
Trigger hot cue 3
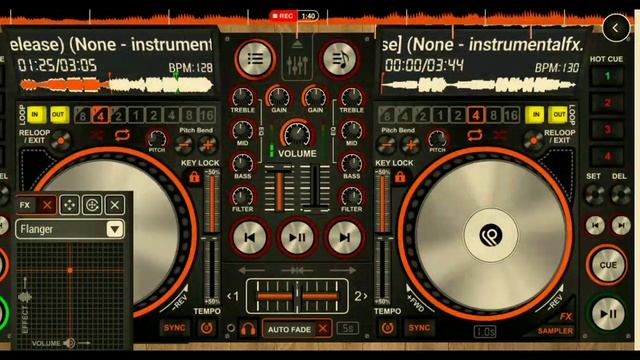[607, 130]
